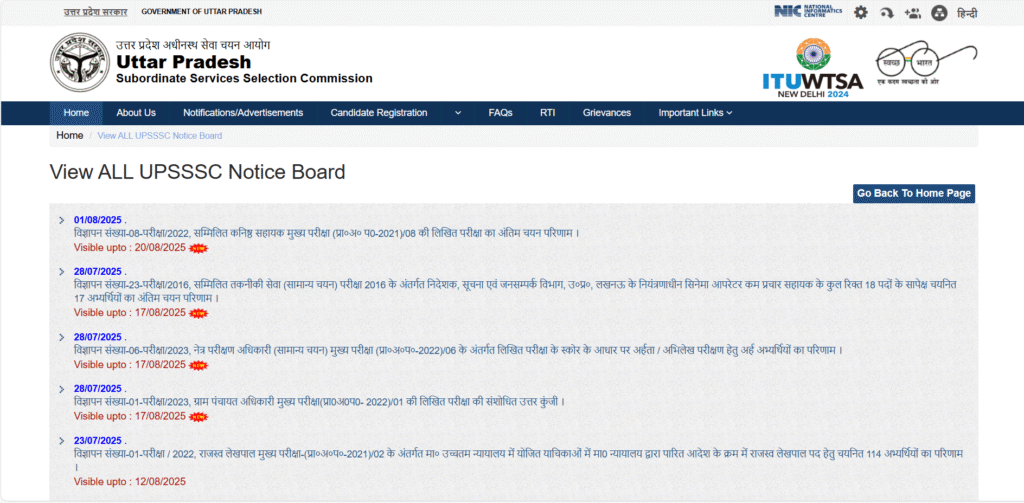Click the add users group icon
The height and width of the screenshot is (503, 1024).
[x=911, y=12]
